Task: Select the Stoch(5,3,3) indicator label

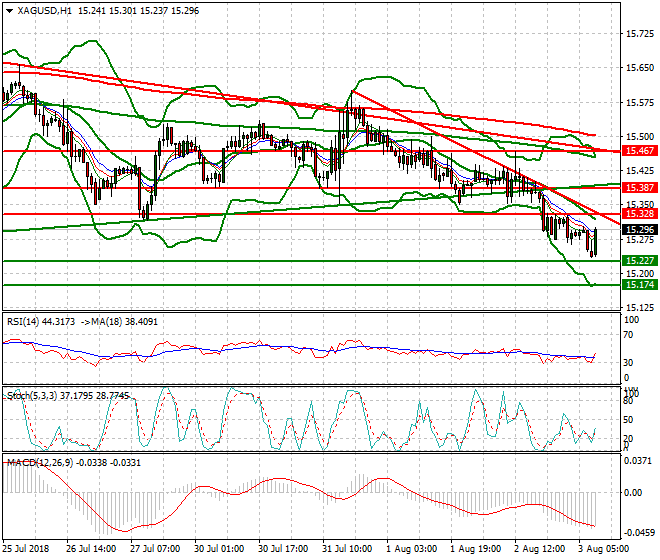Action: coord(32,396)
